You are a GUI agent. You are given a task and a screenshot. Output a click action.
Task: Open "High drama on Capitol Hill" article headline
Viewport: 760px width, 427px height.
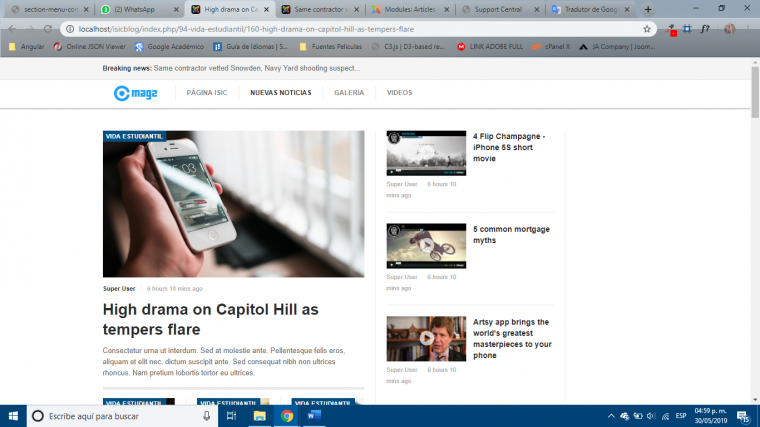click(210, 319)
